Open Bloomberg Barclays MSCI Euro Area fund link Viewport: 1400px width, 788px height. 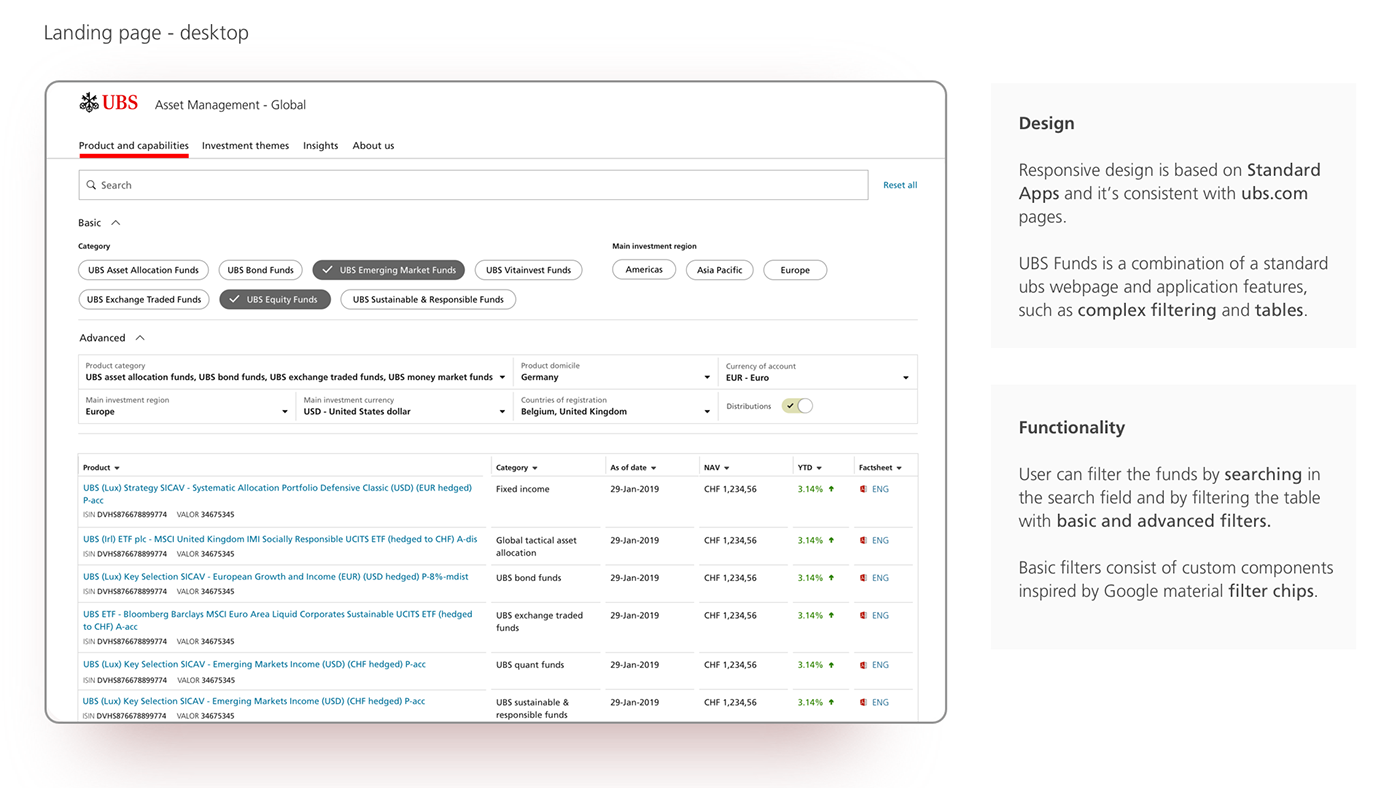point(277,620)
